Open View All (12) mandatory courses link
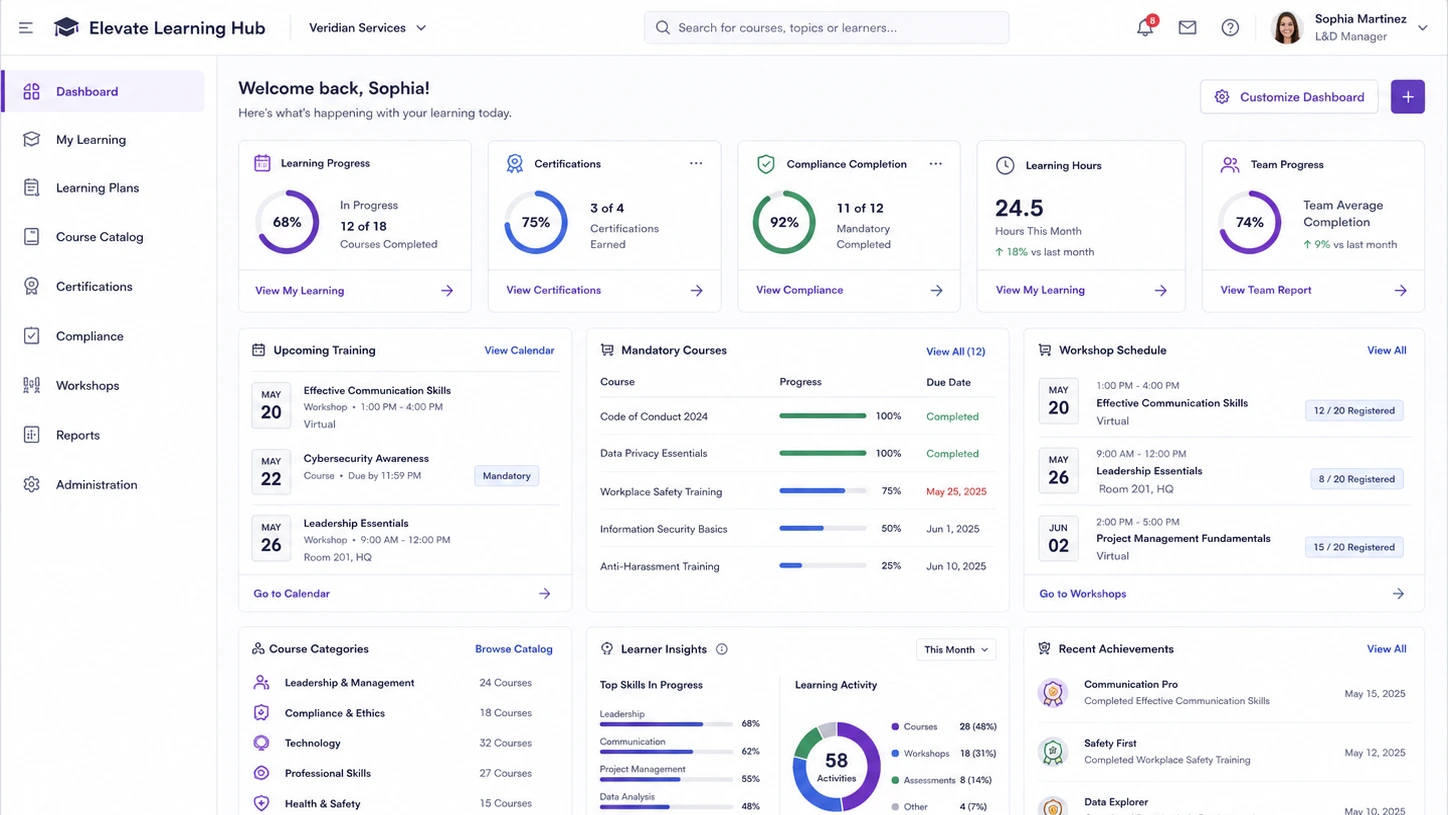 955,351
